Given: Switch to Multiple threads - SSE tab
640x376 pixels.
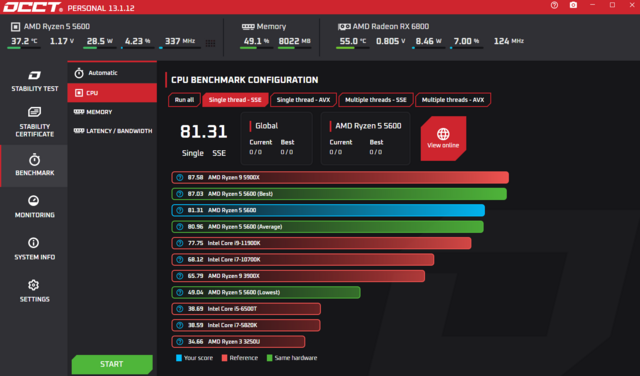Looking at the screenshot, I should point(376,100).
